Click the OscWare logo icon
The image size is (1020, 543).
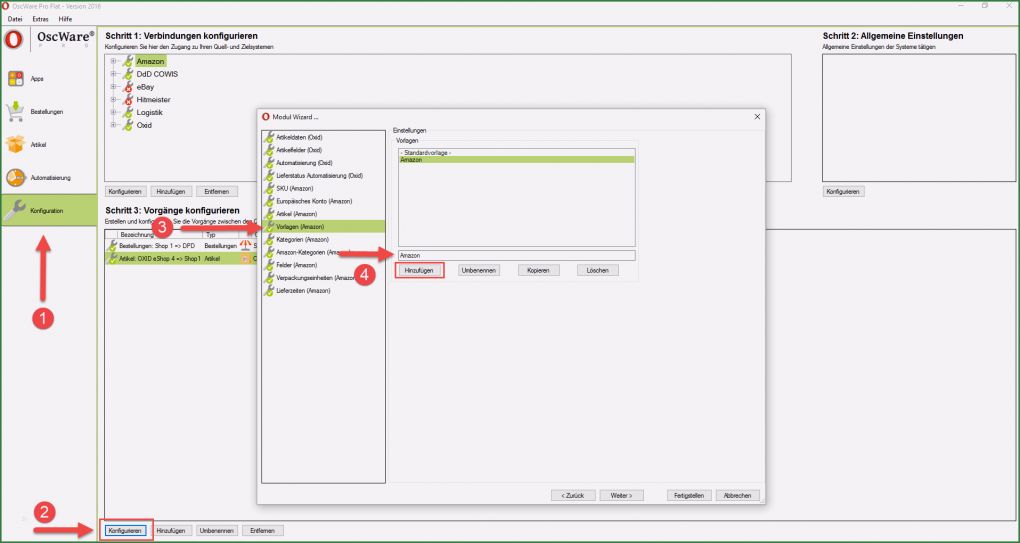(14, 41)
